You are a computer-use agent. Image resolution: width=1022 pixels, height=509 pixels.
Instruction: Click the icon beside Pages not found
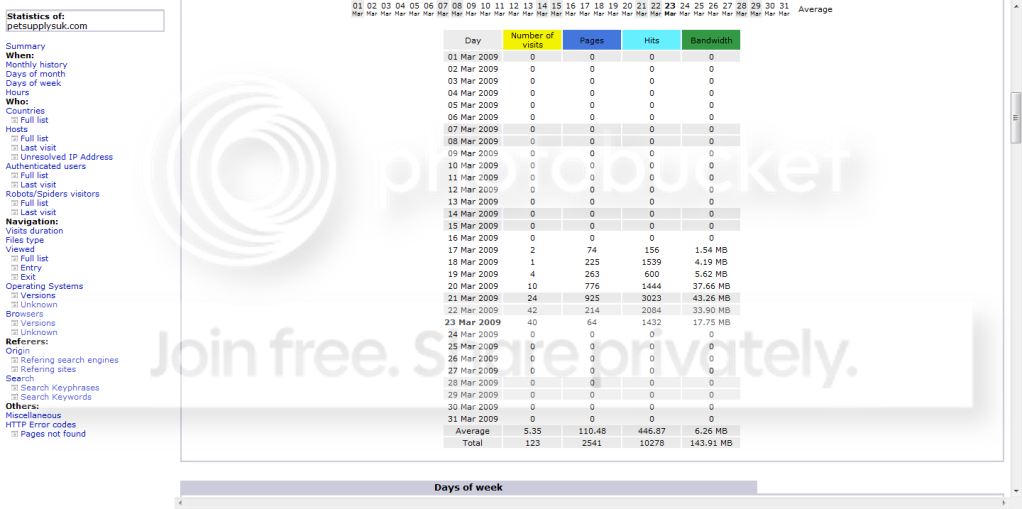(14, 434)
